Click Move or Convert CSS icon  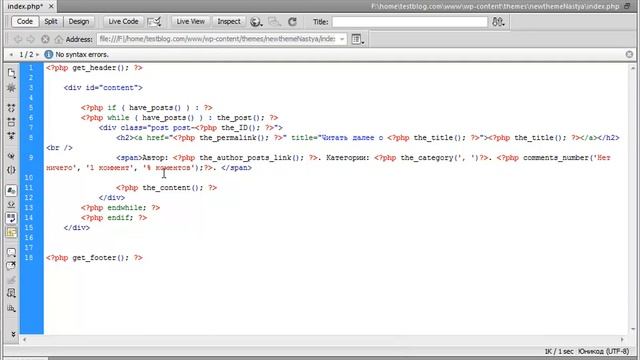11,308
